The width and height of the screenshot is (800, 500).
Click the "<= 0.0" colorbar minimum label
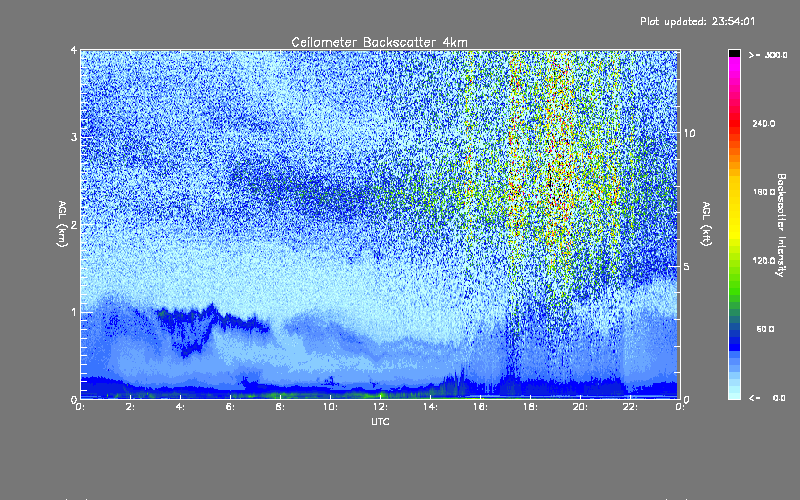768,397
